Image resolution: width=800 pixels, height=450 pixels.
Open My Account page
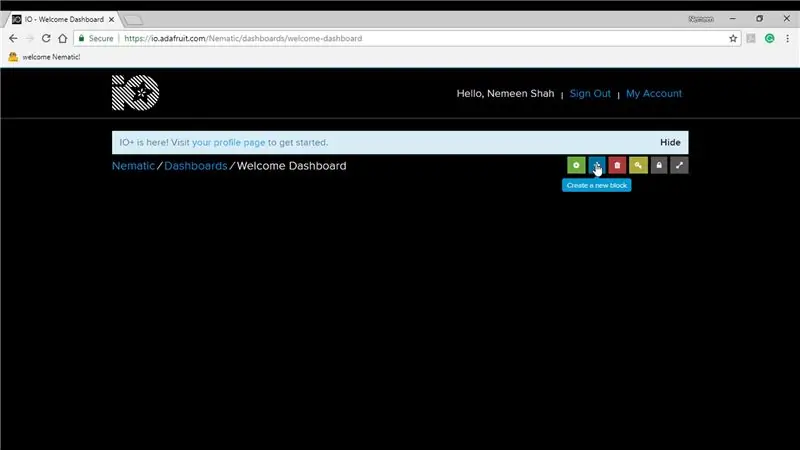[x=654, y=93]
